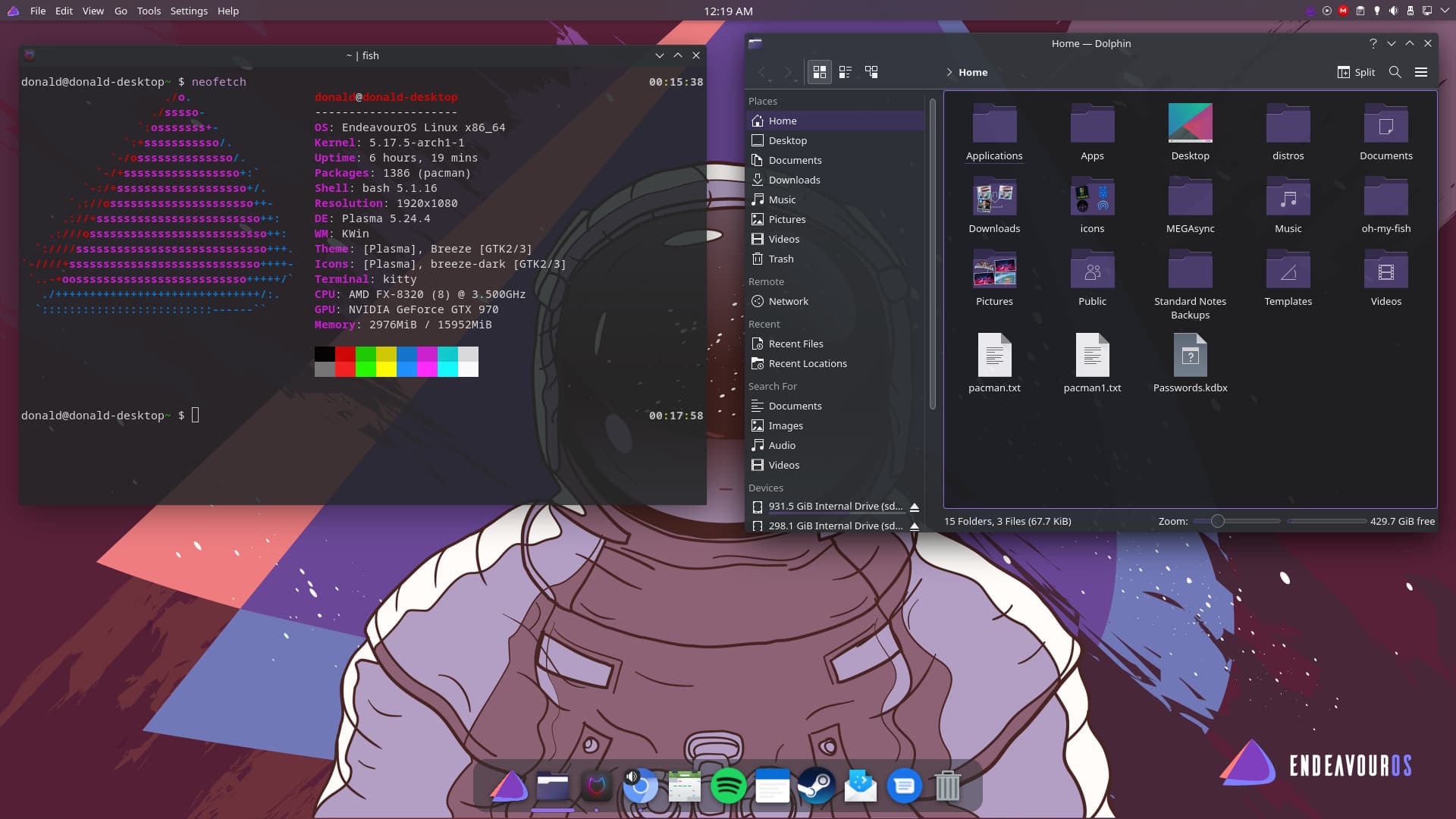Adjust the Dolphin Zoom slider

pyautogui.click(x=1236, y=521)
